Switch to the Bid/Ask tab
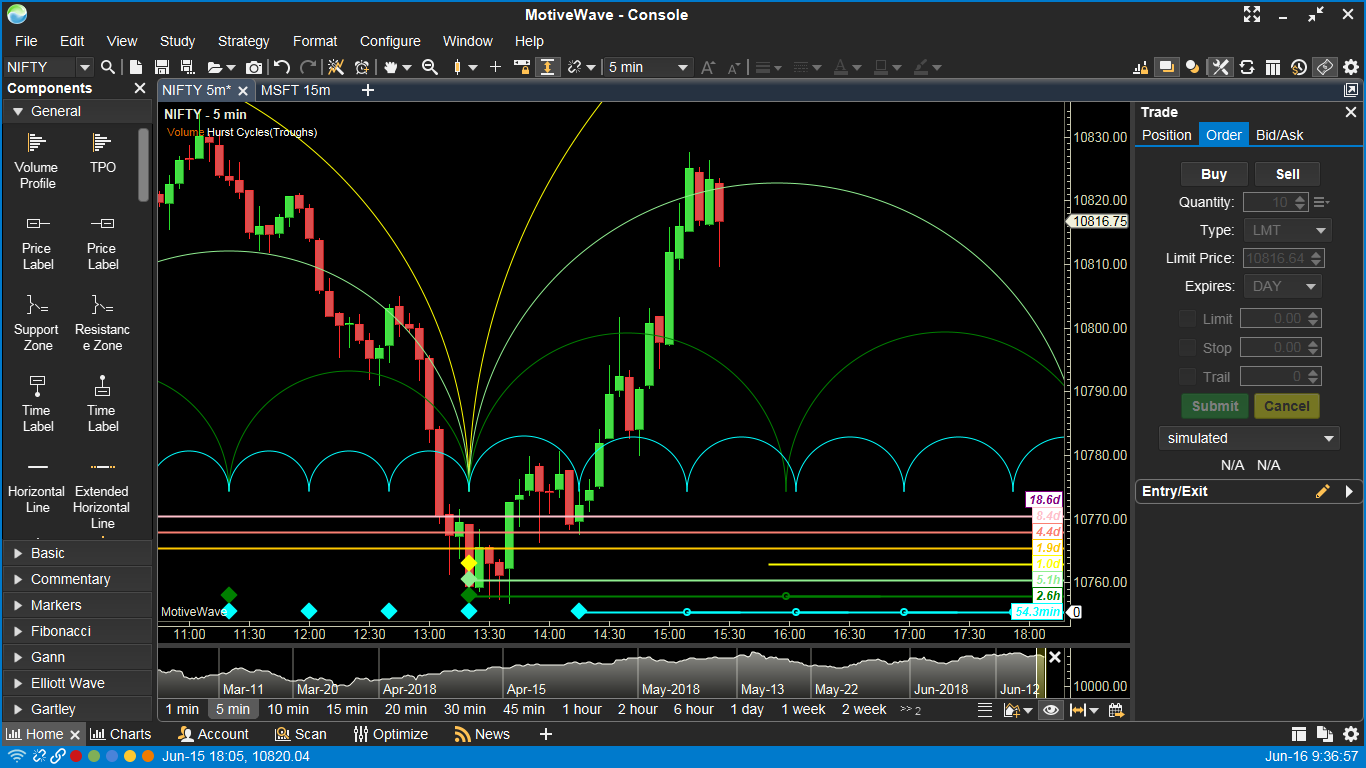 tap(1280, 135)
